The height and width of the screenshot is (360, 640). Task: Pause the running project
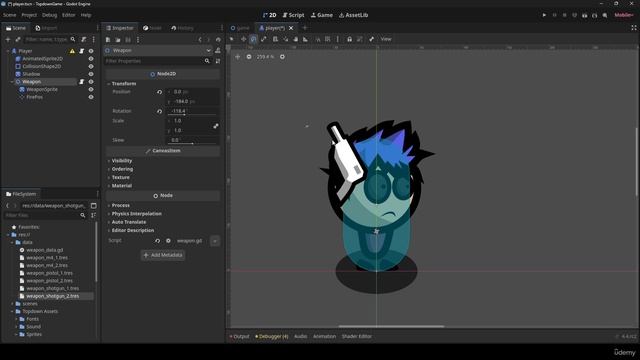(554, 15)
